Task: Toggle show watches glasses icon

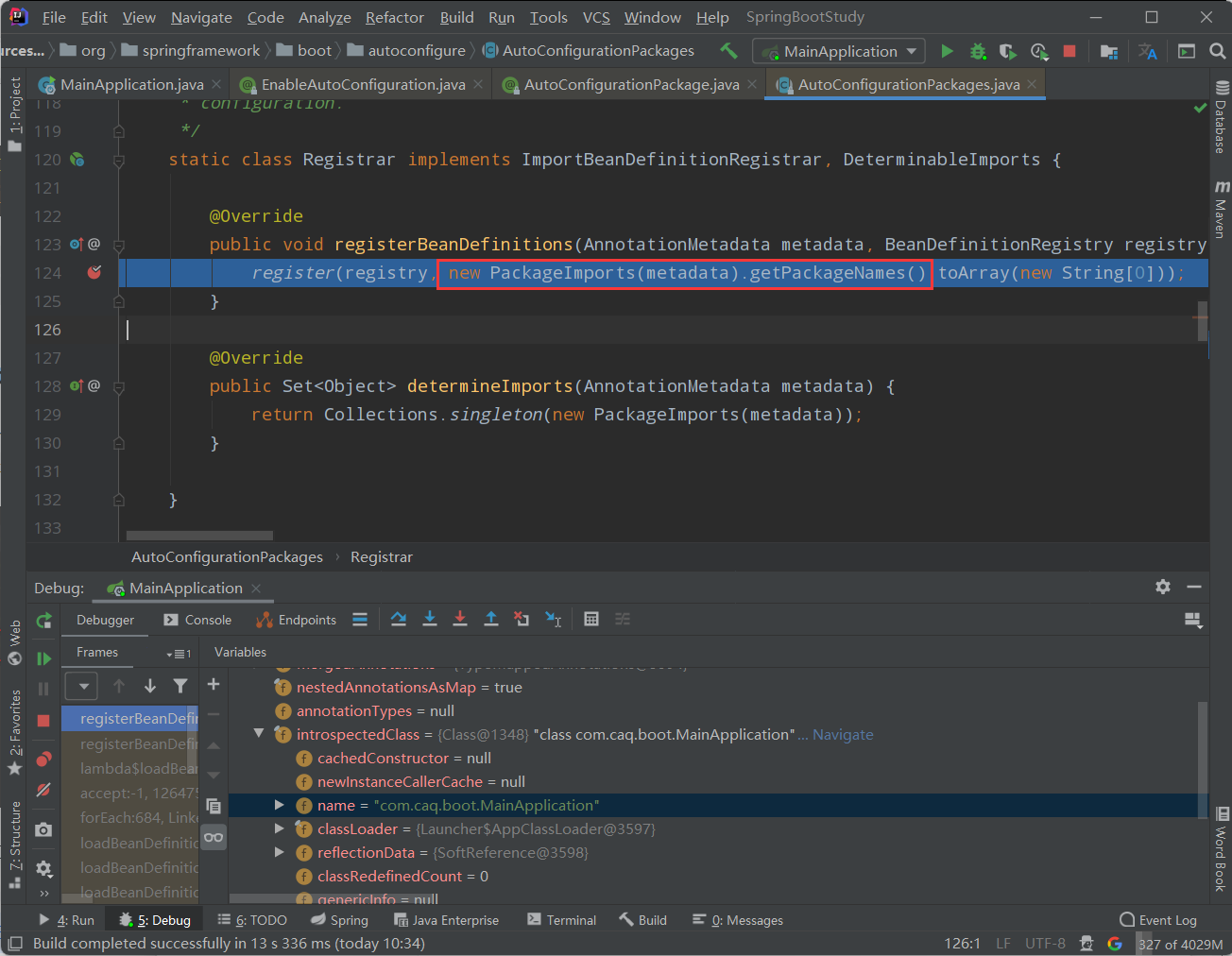Action: tap(214, 837)
